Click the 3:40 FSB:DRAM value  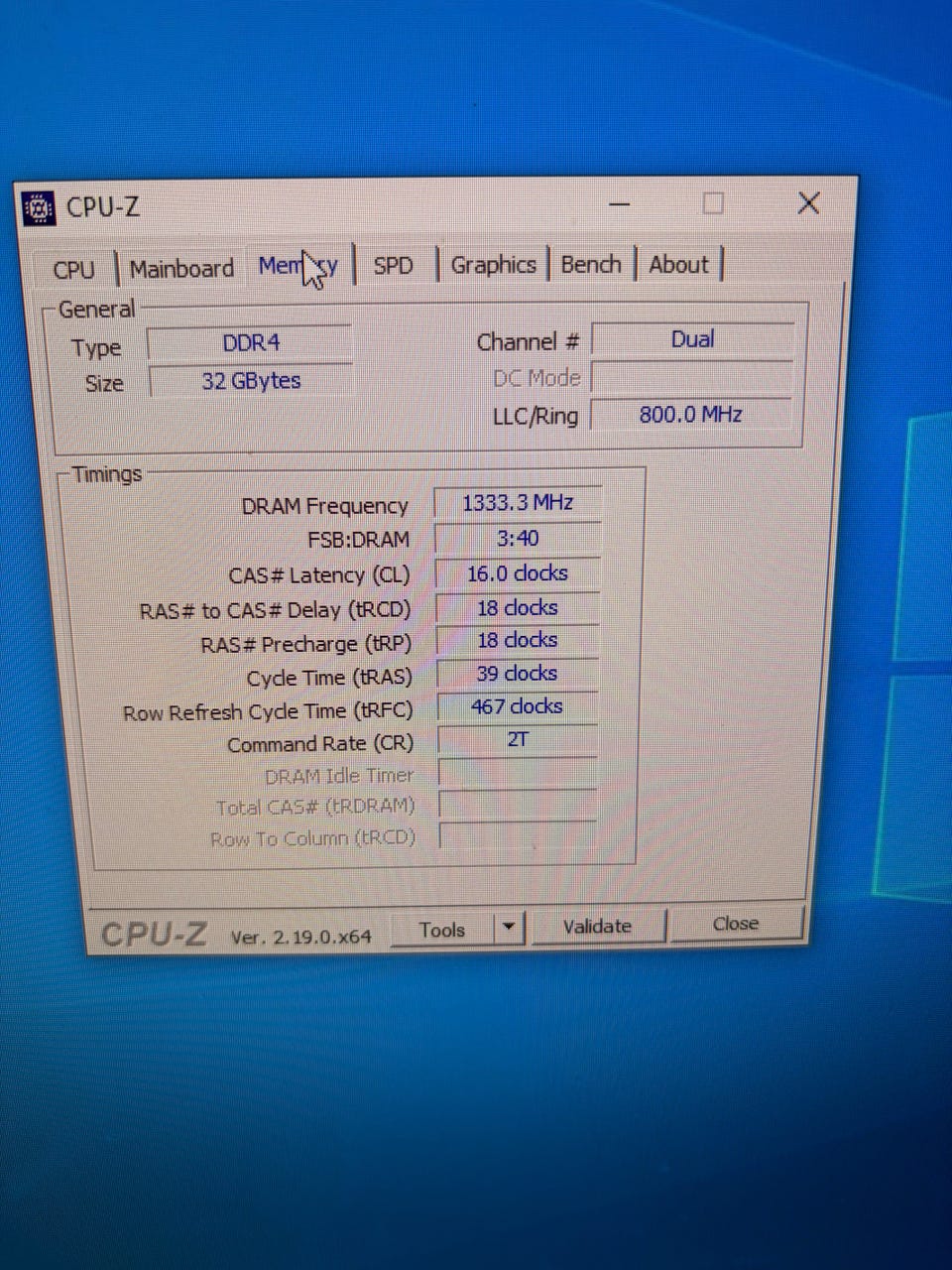click(518, 539)
